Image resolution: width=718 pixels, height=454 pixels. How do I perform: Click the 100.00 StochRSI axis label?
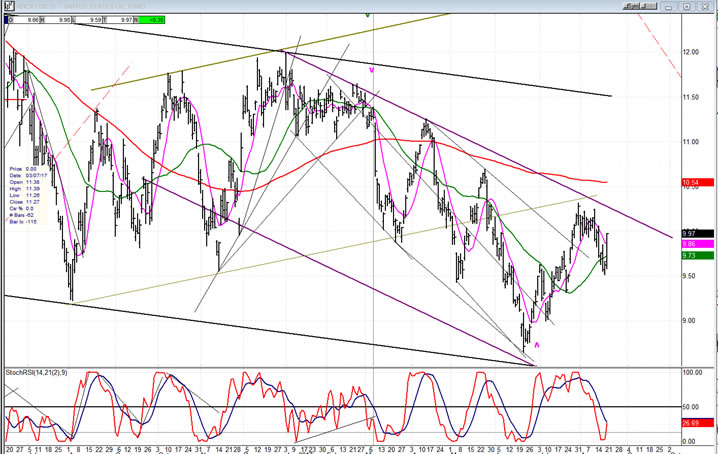[x=692, y=372]
